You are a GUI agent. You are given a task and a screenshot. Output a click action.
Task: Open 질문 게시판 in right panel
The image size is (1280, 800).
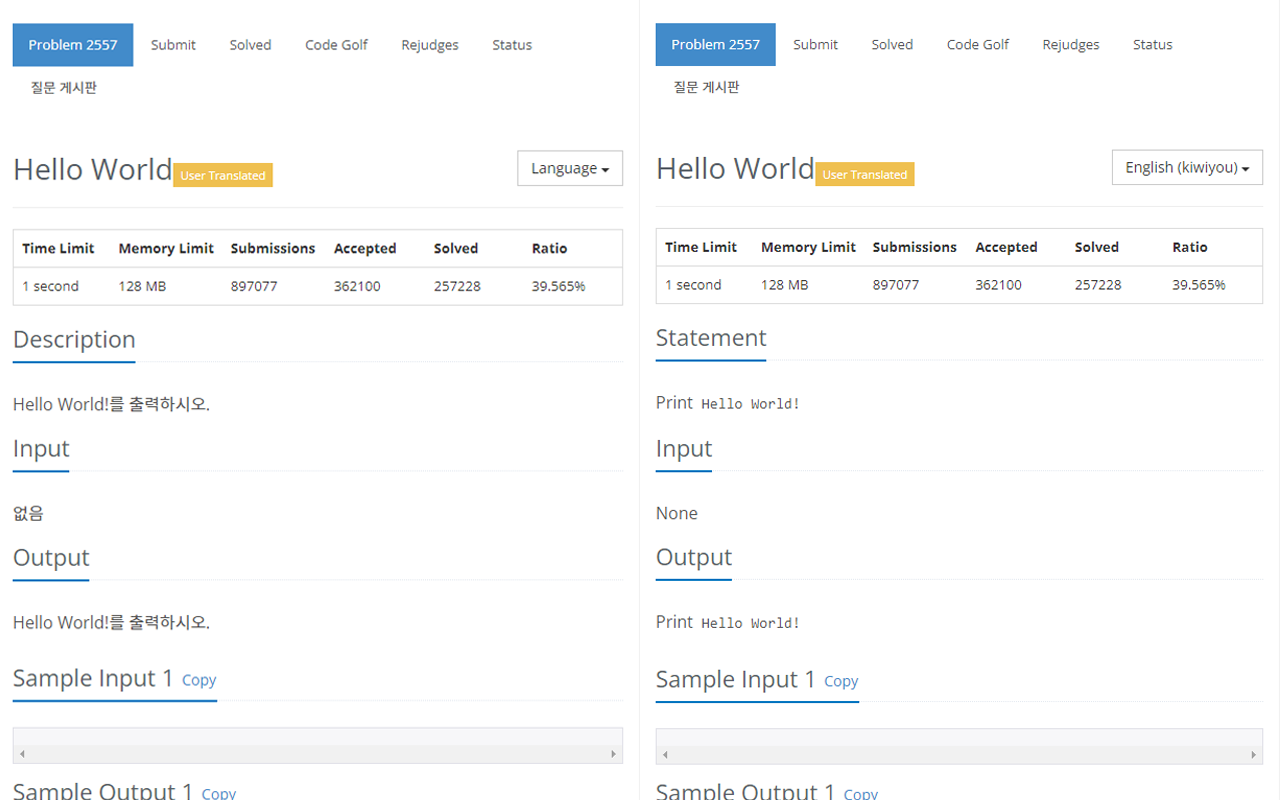(x=706, y=87)
